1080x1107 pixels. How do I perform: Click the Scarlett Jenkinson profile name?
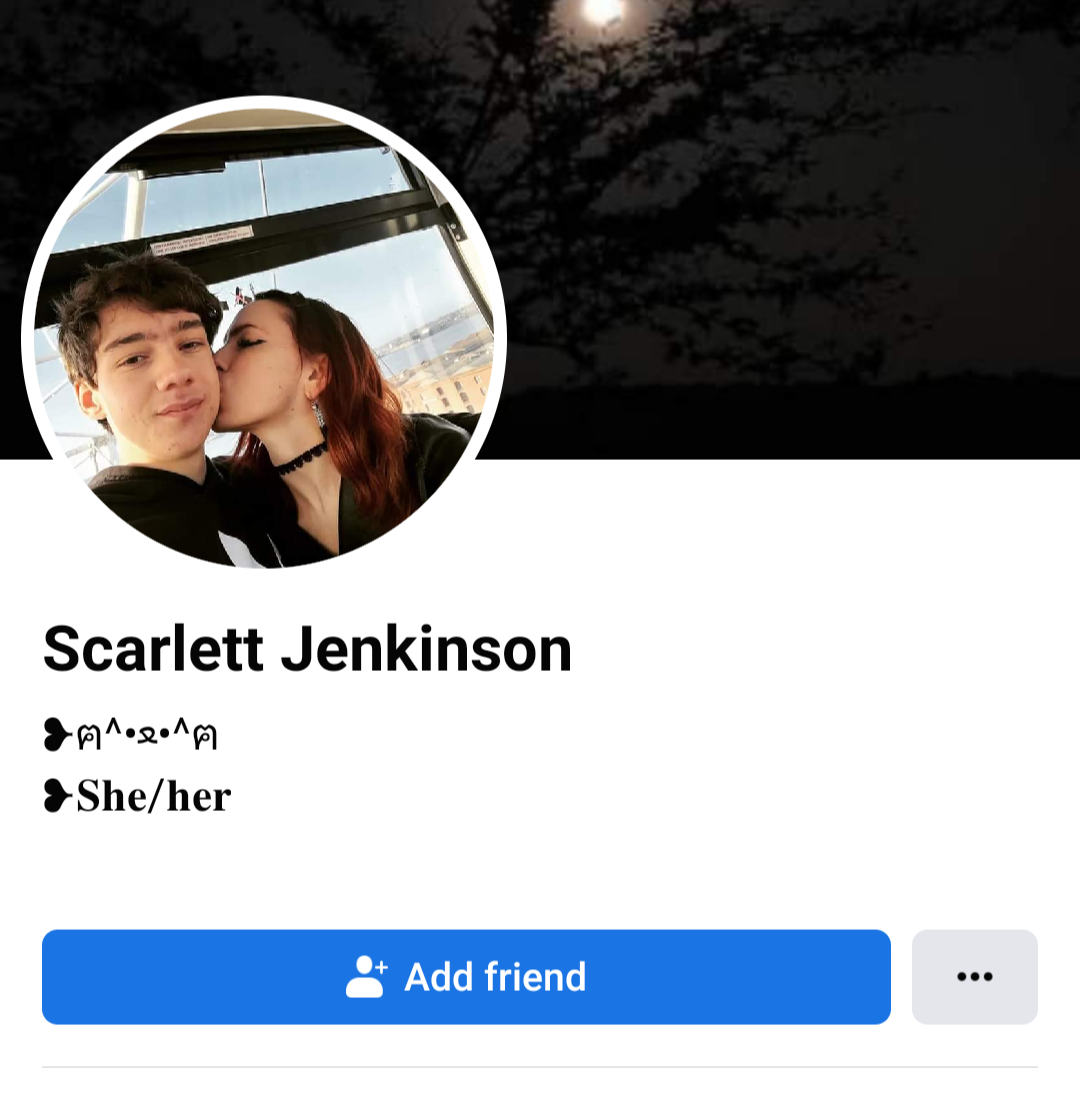(307, 649)
